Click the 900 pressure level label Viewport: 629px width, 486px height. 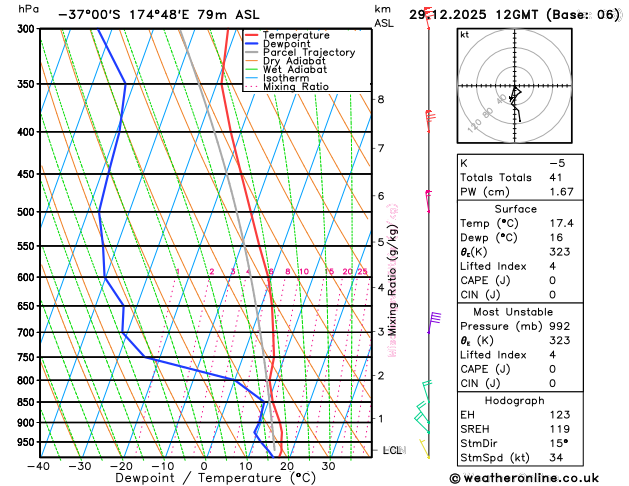[x=25, y=423]
